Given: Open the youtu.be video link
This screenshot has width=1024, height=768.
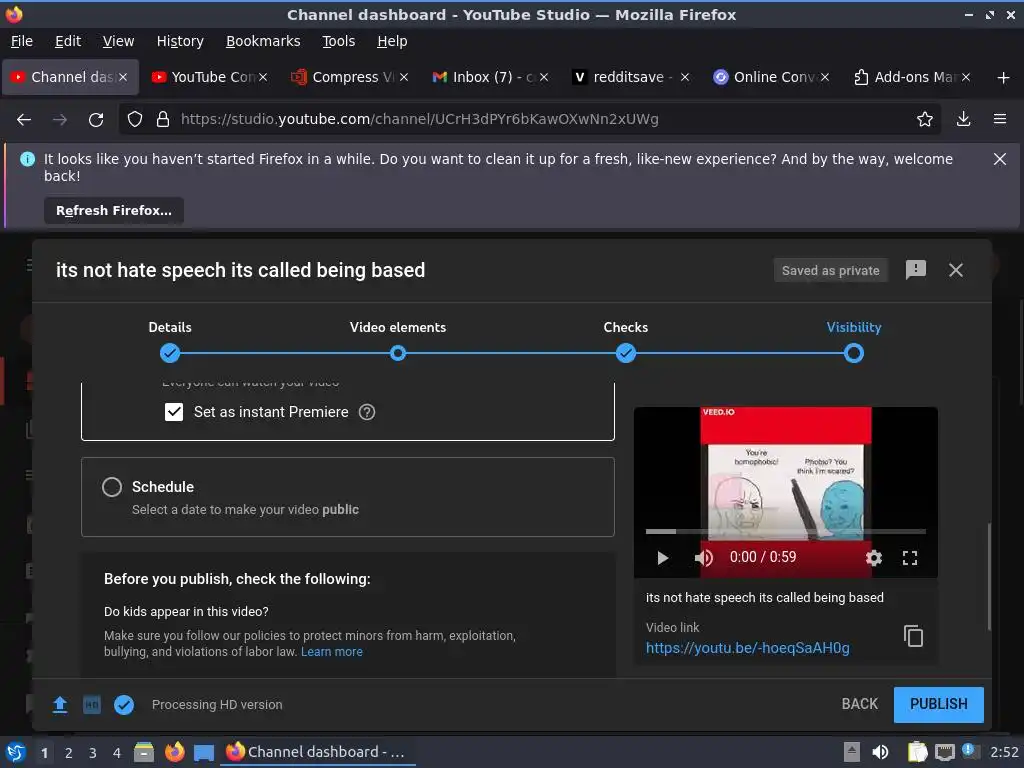Looking at the screenshot, I should click(x=748, y=648).
